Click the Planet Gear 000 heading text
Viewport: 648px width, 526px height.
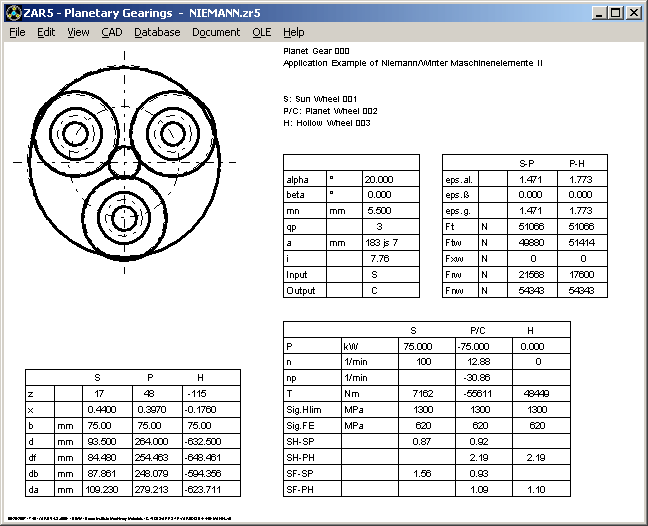tap(316, 49)
